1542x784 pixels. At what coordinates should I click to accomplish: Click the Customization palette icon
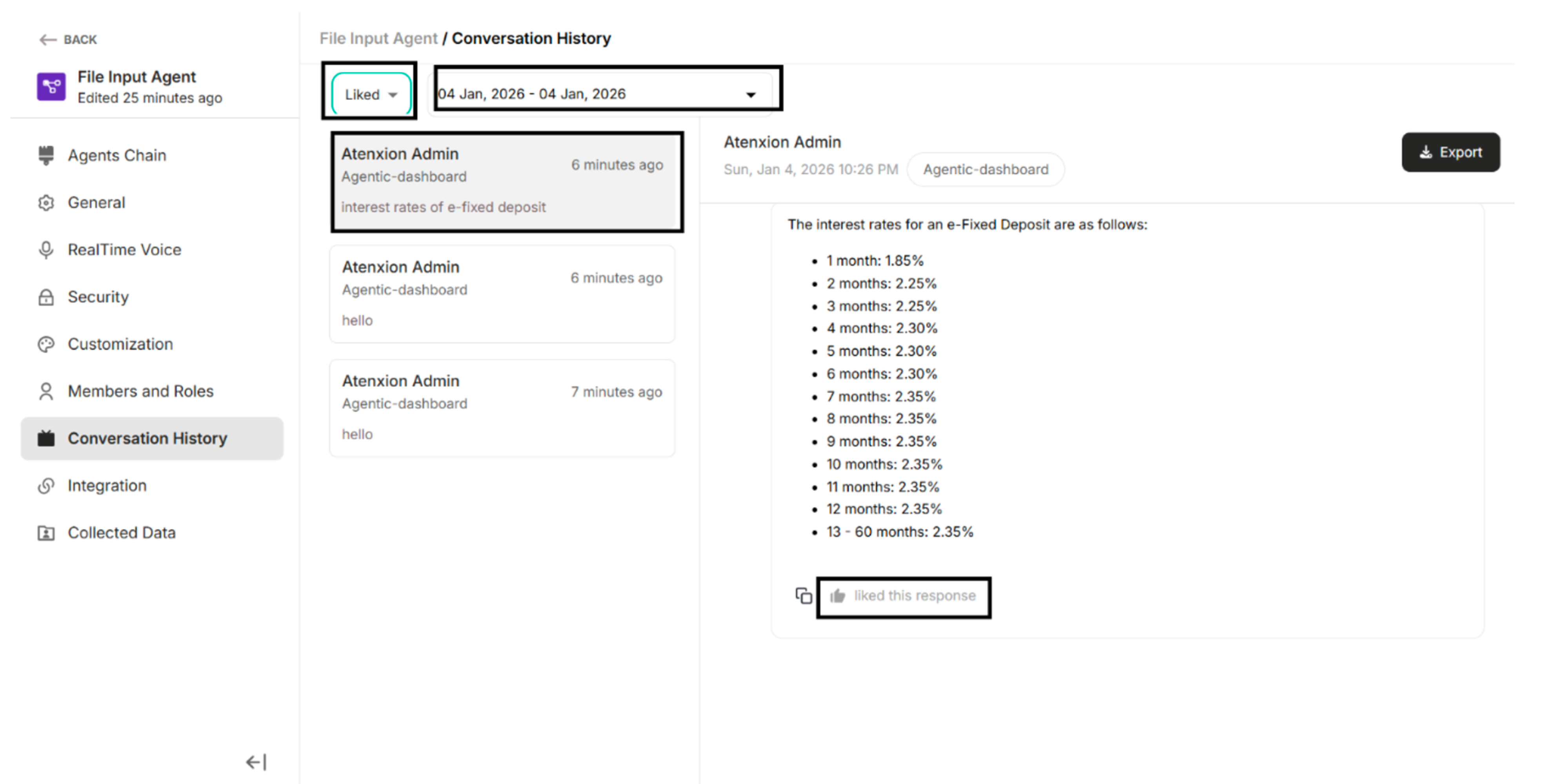(x=46, y=344)
